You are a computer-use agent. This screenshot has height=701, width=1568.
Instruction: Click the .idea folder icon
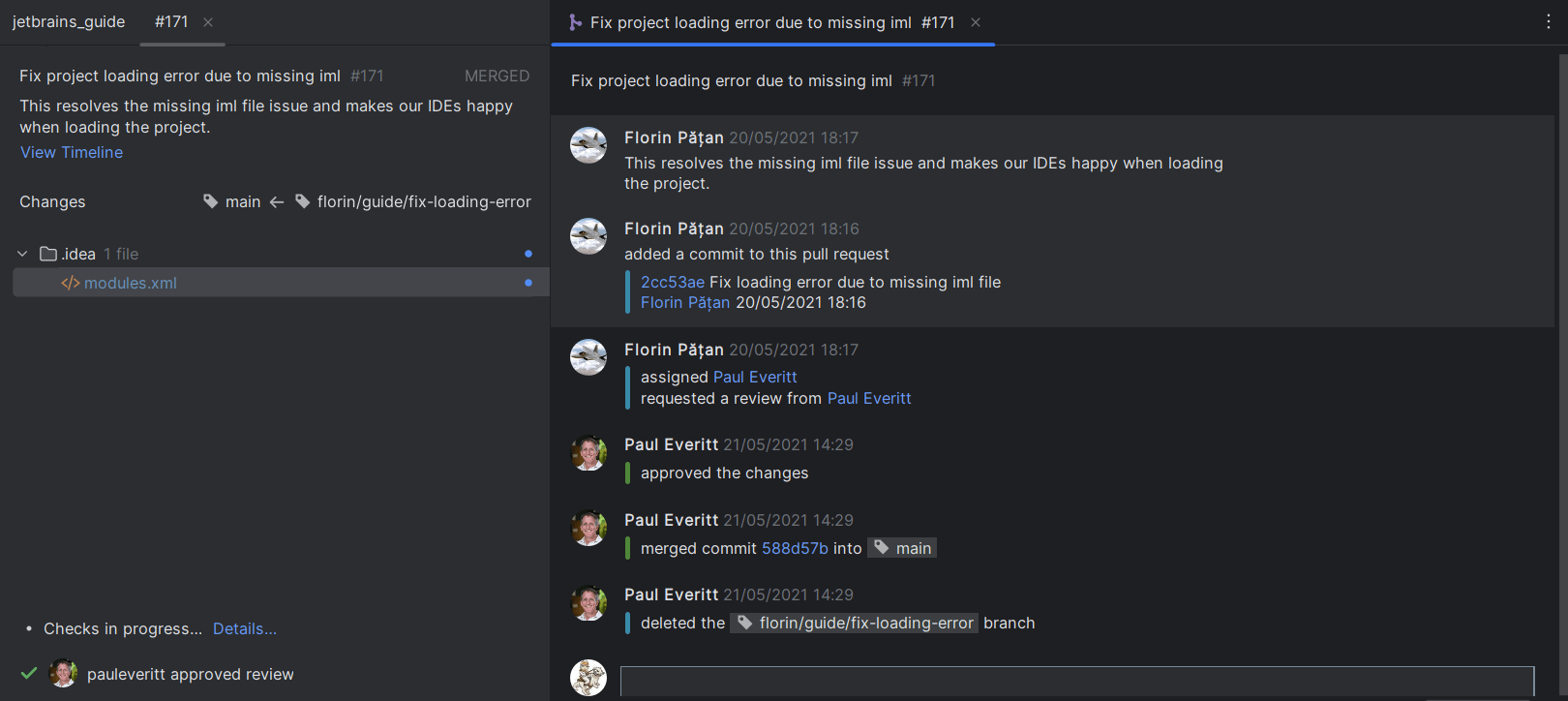click(x=48, y=254)
